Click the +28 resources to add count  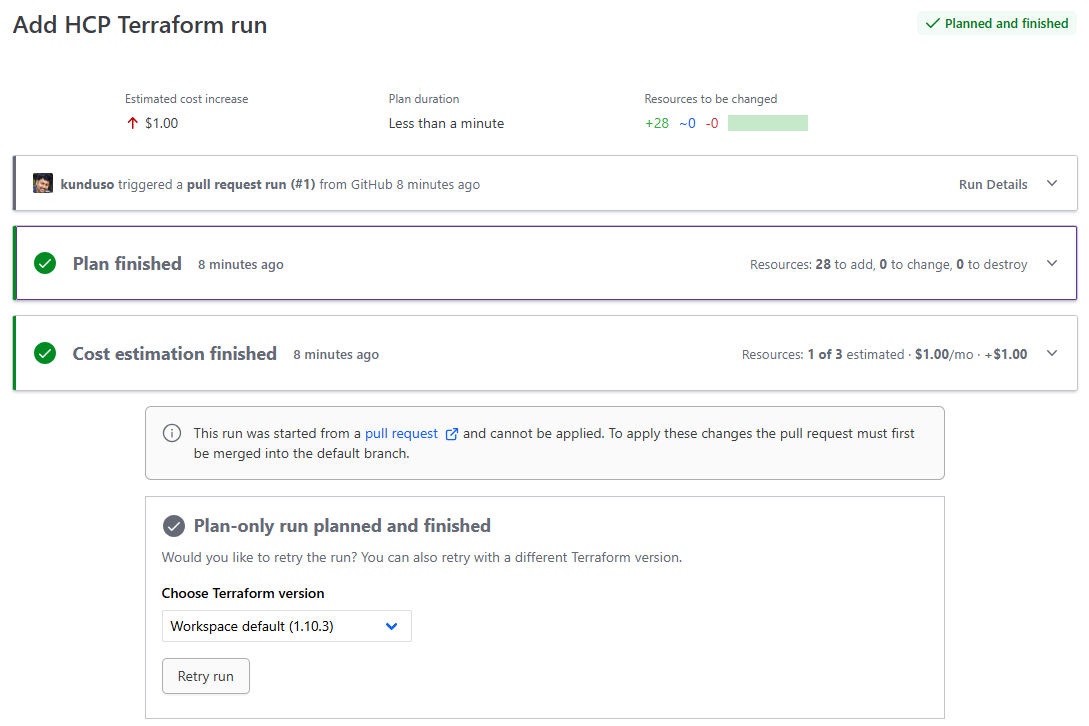657,124
